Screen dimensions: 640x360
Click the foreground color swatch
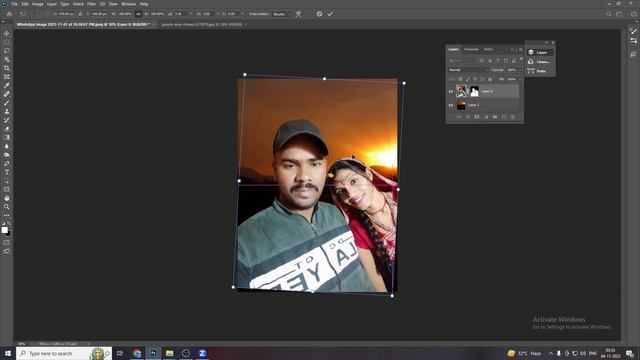(4, 230)
